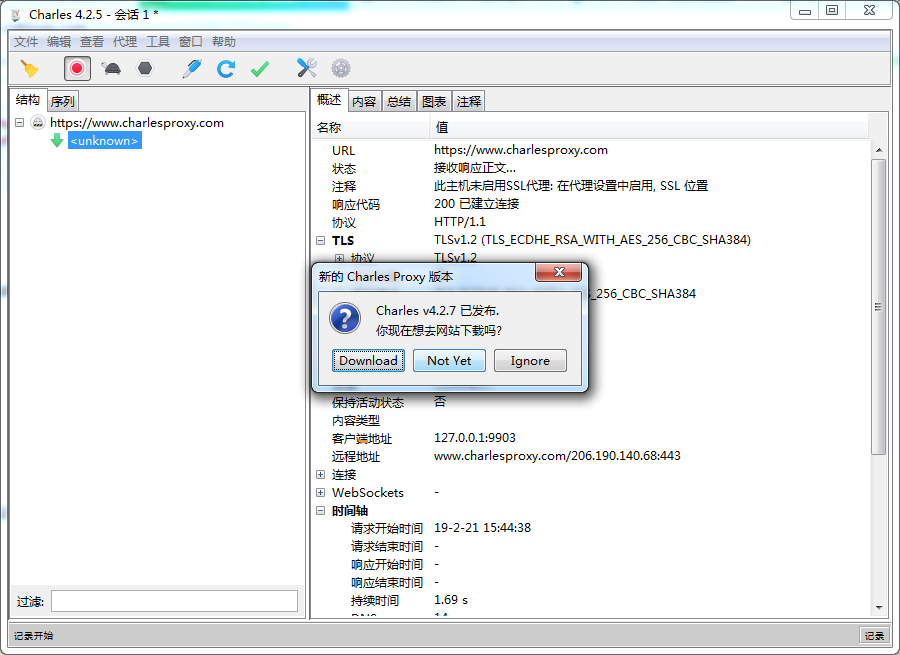This screenshot has height=655, width=900.
Task: Collapse the https://www.charlesproxy.com tree node
Action: [20, 122]
